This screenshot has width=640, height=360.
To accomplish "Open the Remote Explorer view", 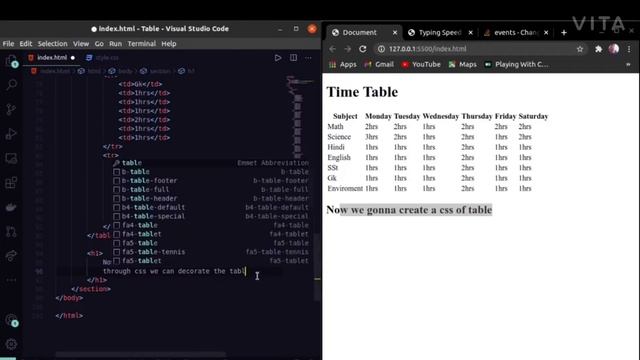I will 11,158.
